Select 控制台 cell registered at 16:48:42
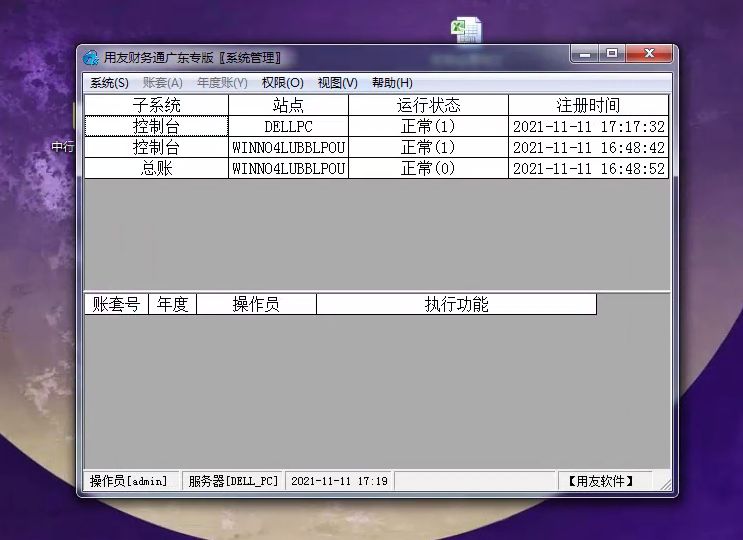 point(156,147)
